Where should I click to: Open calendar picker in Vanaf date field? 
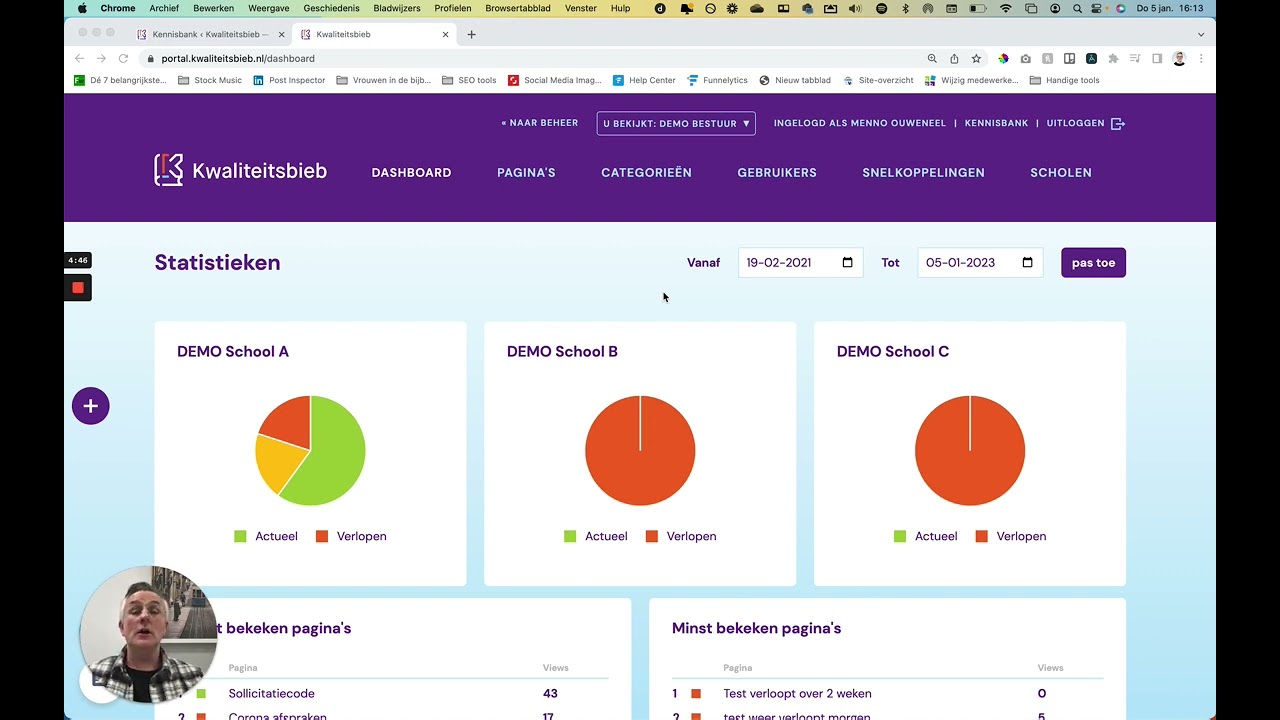tap(847, 263)
